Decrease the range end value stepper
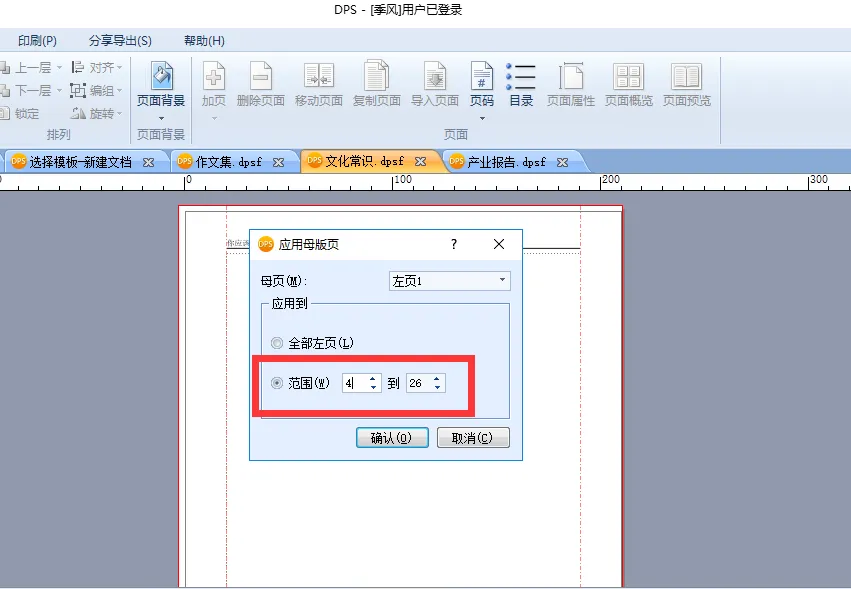Image resolution: width=851 pixels, height=589 pixels. click(x=437, y=388)
